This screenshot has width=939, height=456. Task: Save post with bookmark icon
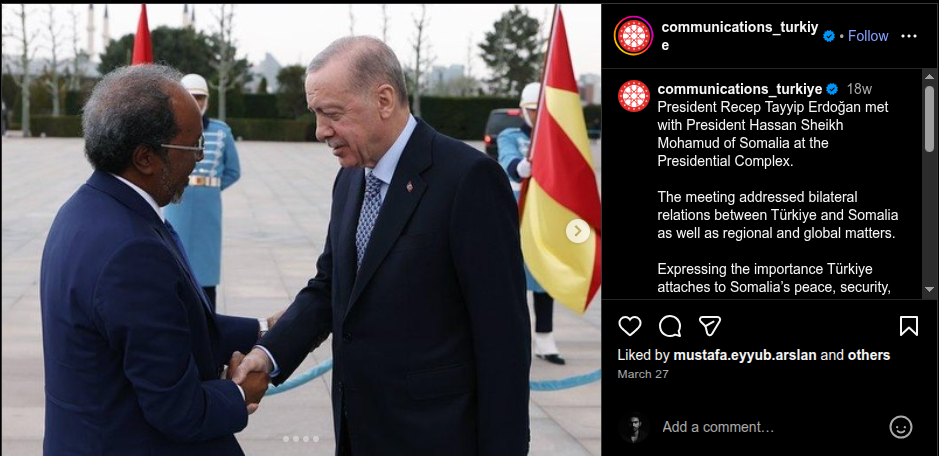click(x=908, y=326)
